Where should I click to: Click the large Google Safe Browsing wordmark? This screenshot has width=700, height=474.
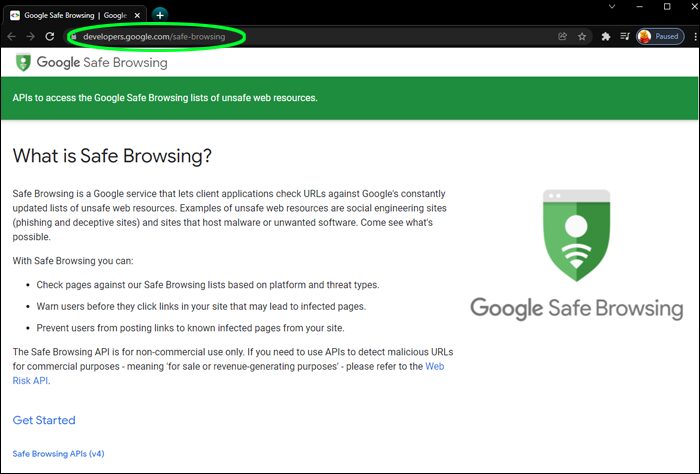coord(576,308)
